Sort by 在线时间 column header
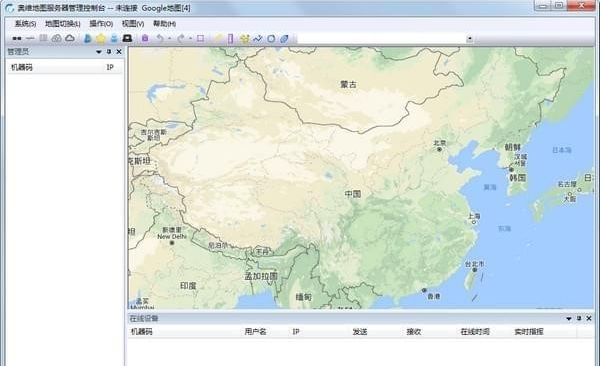The width and height of the screenshot is (601, 366). click(x=475, y=332)
